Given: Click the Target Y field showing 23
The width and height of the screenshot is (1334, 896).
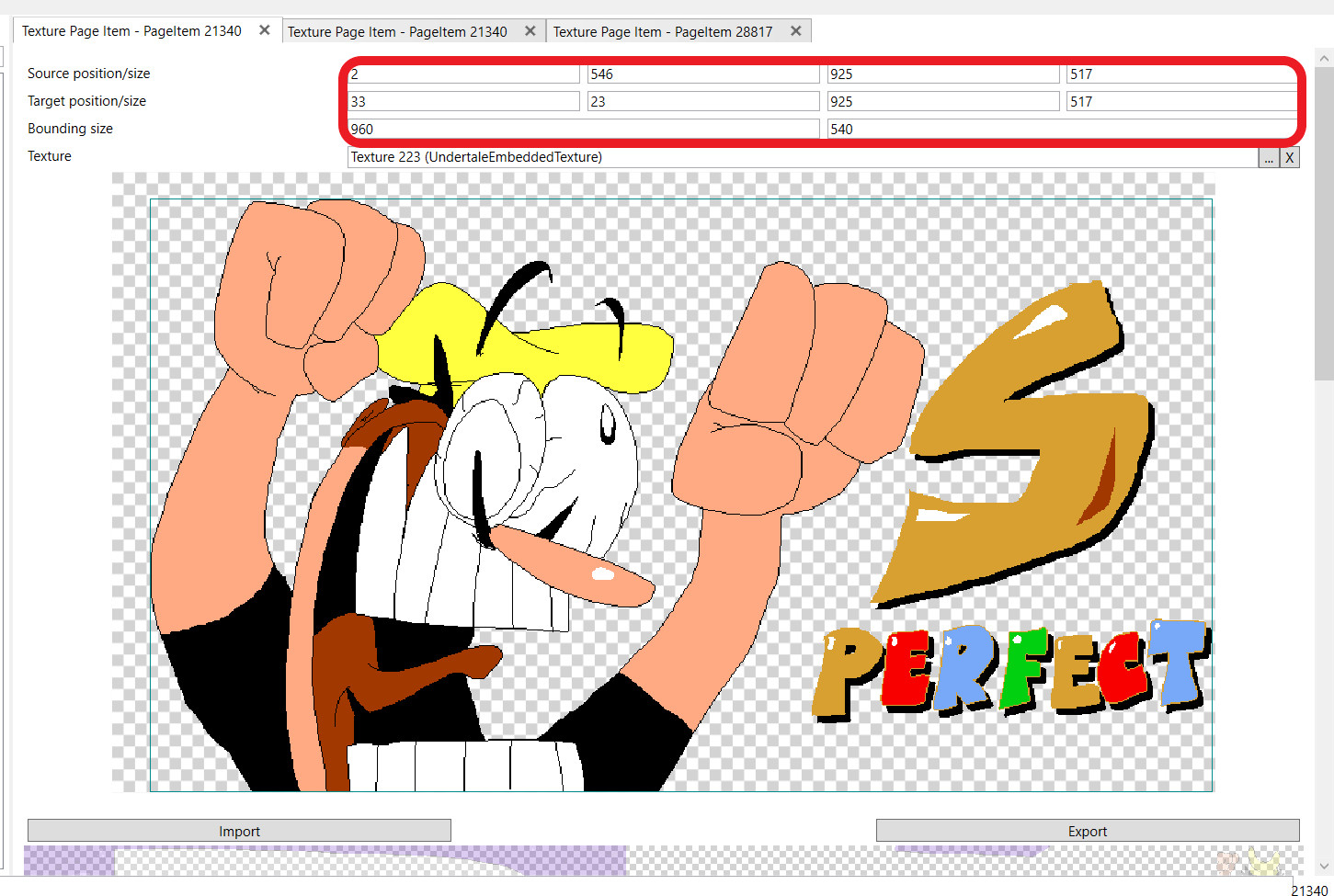Looking at the screenshot, I should (702, 102).
